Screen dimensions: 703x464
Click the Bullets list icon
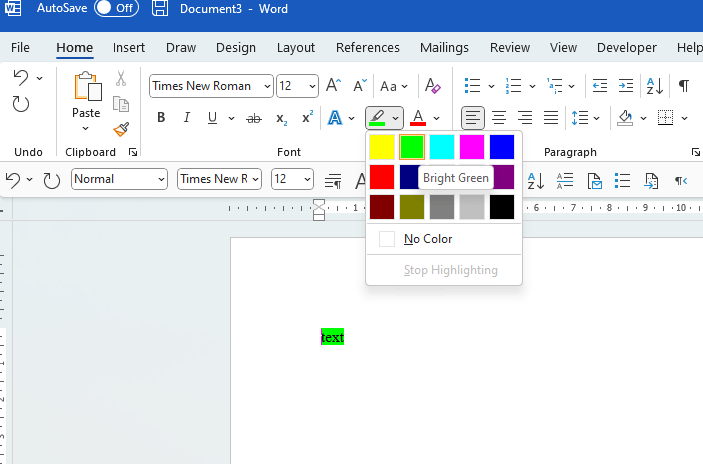point(473,85)
